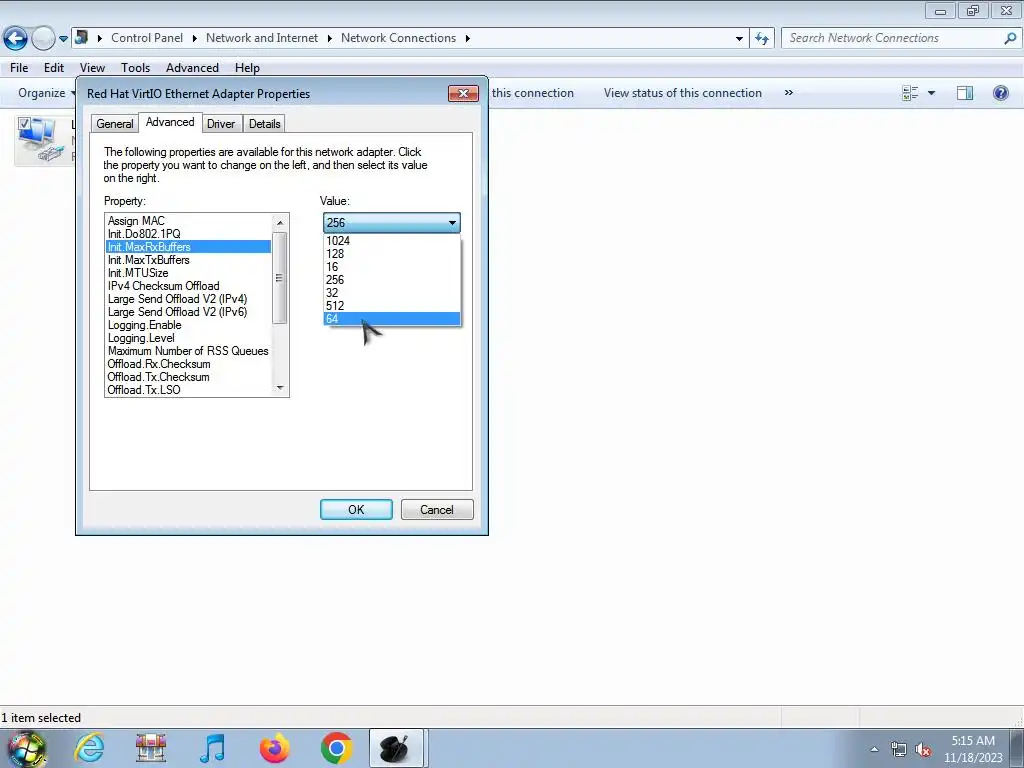Click the Refresh button beside the address bar

pyautogui.click(x=762, y=39)
